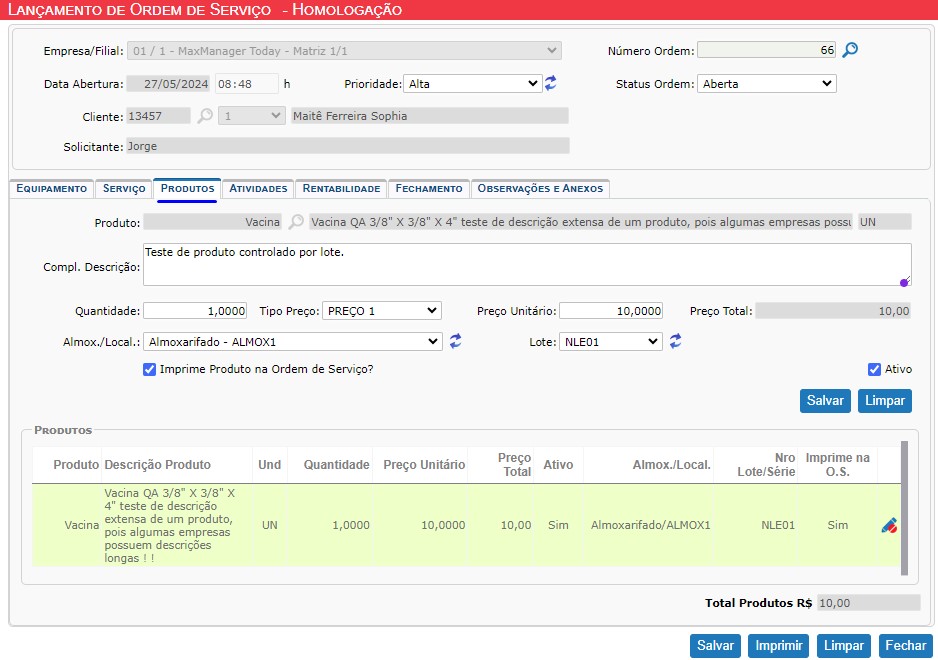Viewport: 938px width, 660px height.
Task: Click the Data Abertura time field 08:48
Action: pos(246,84)
